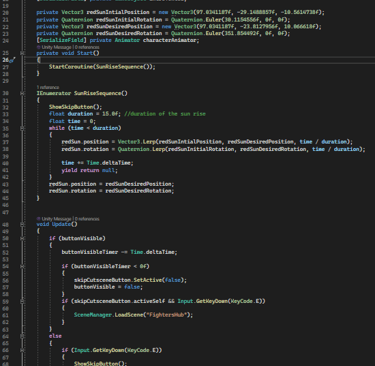
Task: Collapse the if (buttonVisibleTimer < 0f) block
Action: coord(22,266)
